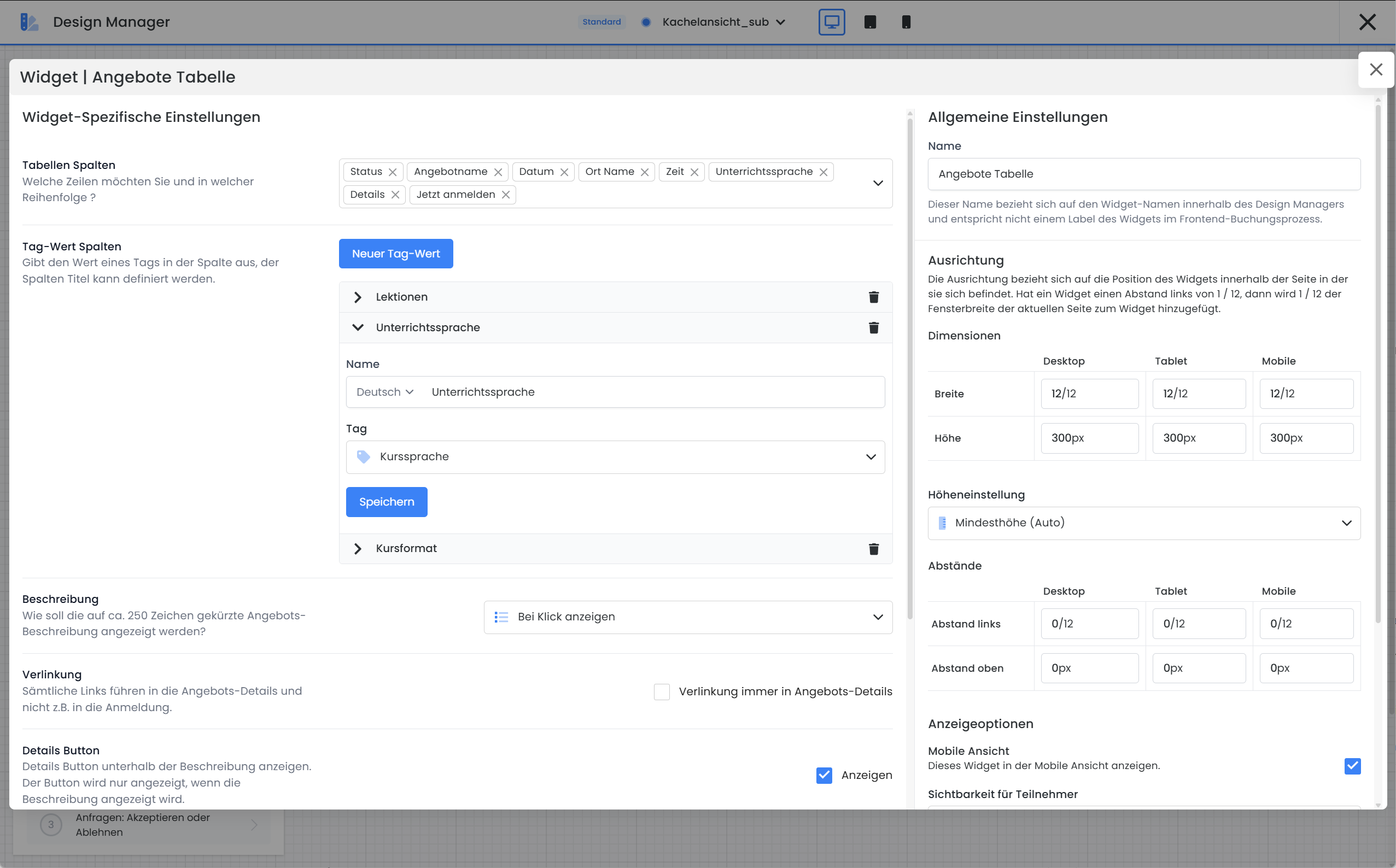Image resolution: width=1396 pixels, height=868 pixels.
Task: Click the tag icon in Kurssprache field
Action: pyautogui.click(x=364, y=456)
